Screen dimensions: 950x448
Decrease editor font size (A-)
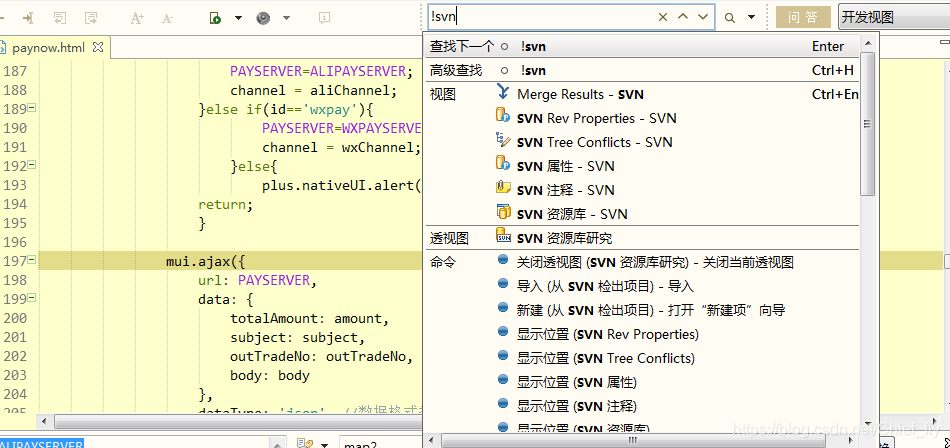point(168,18)
